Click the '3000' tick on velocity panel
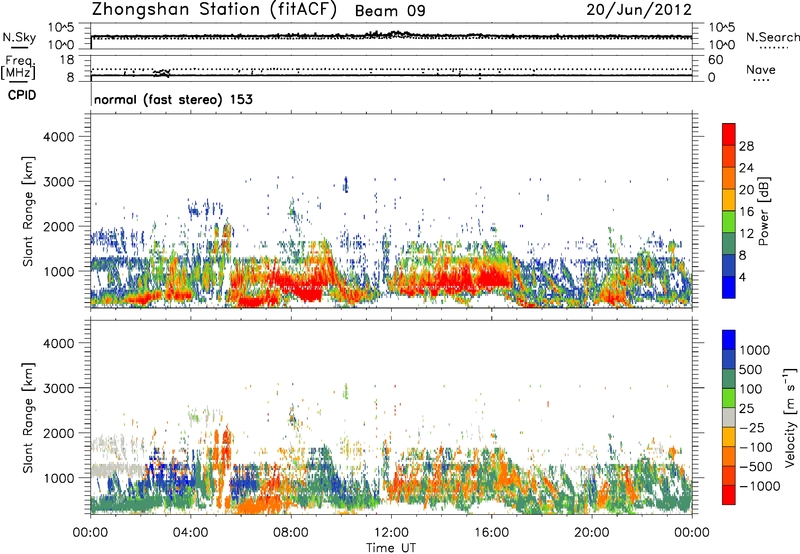This screenshot has width=800, height=554. point(58,388)
